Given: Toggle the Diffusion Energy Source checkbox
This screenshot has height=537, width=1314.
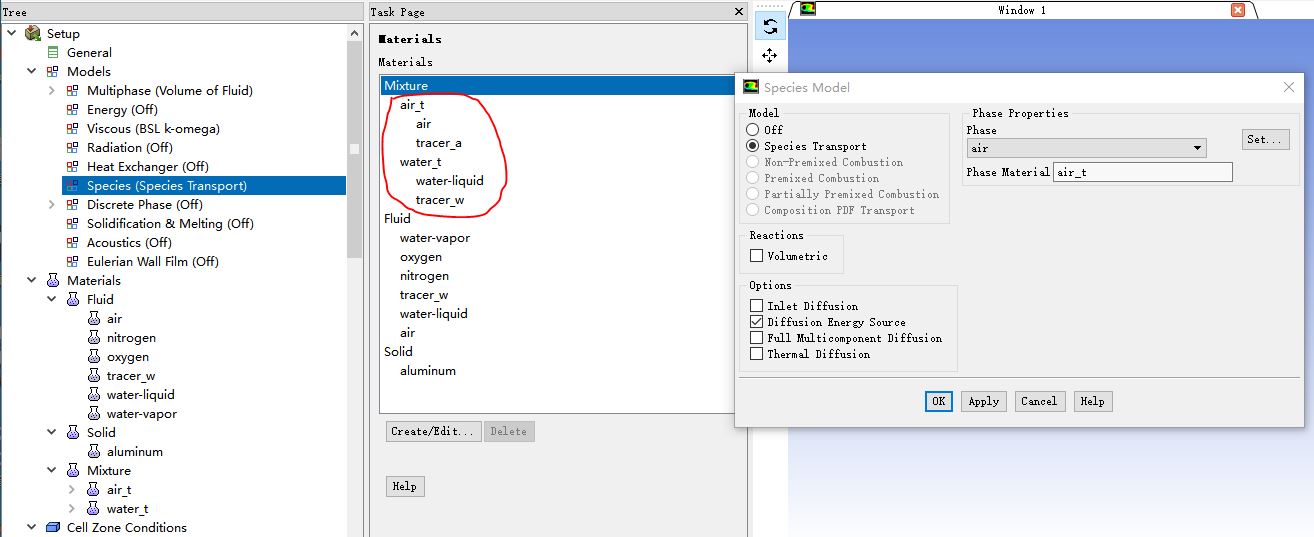Looking at the screenshot, I should coord(756,322).
